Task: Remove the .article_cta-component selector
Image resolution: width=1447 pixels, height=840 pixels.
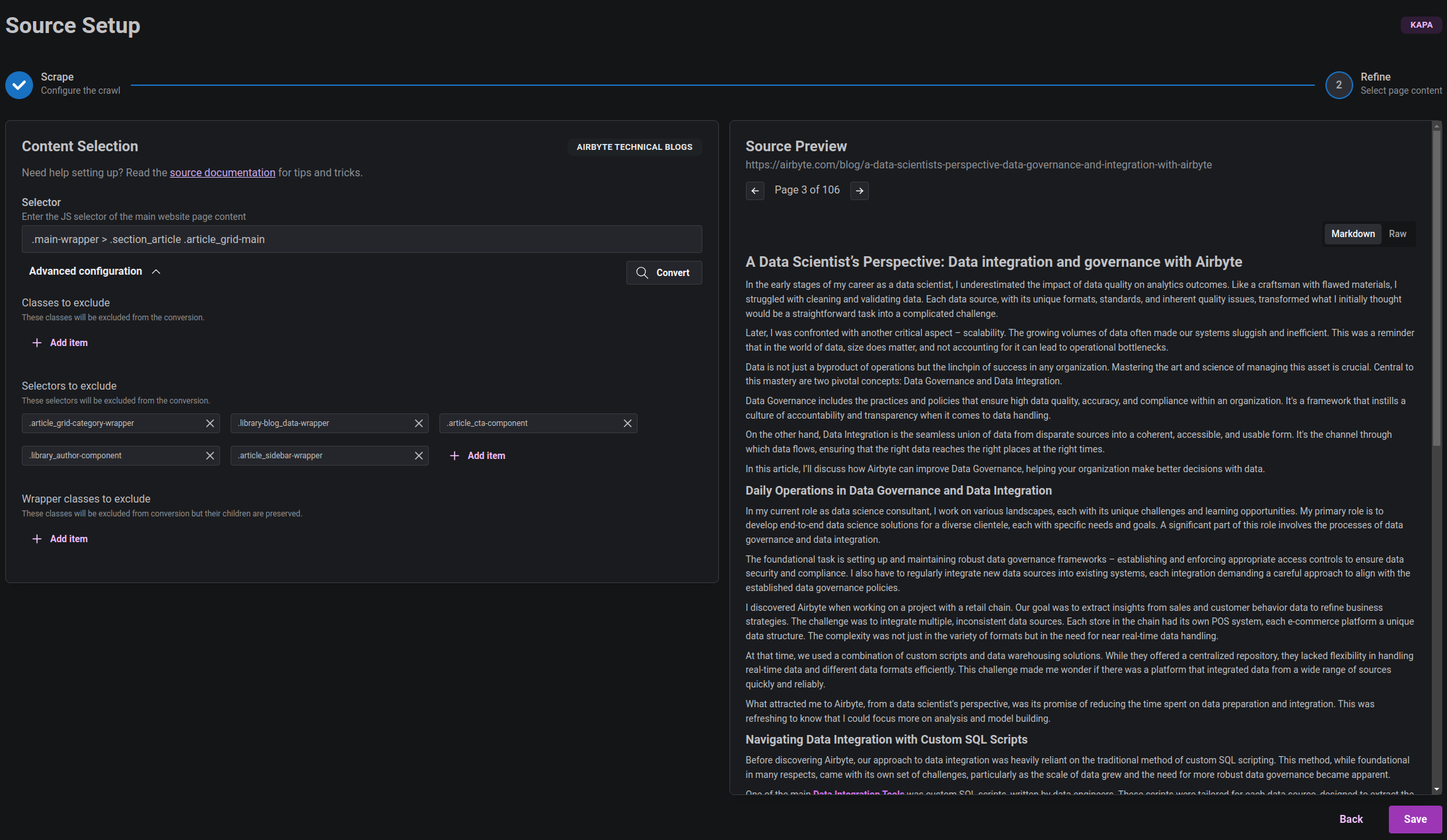Action: 628,423
